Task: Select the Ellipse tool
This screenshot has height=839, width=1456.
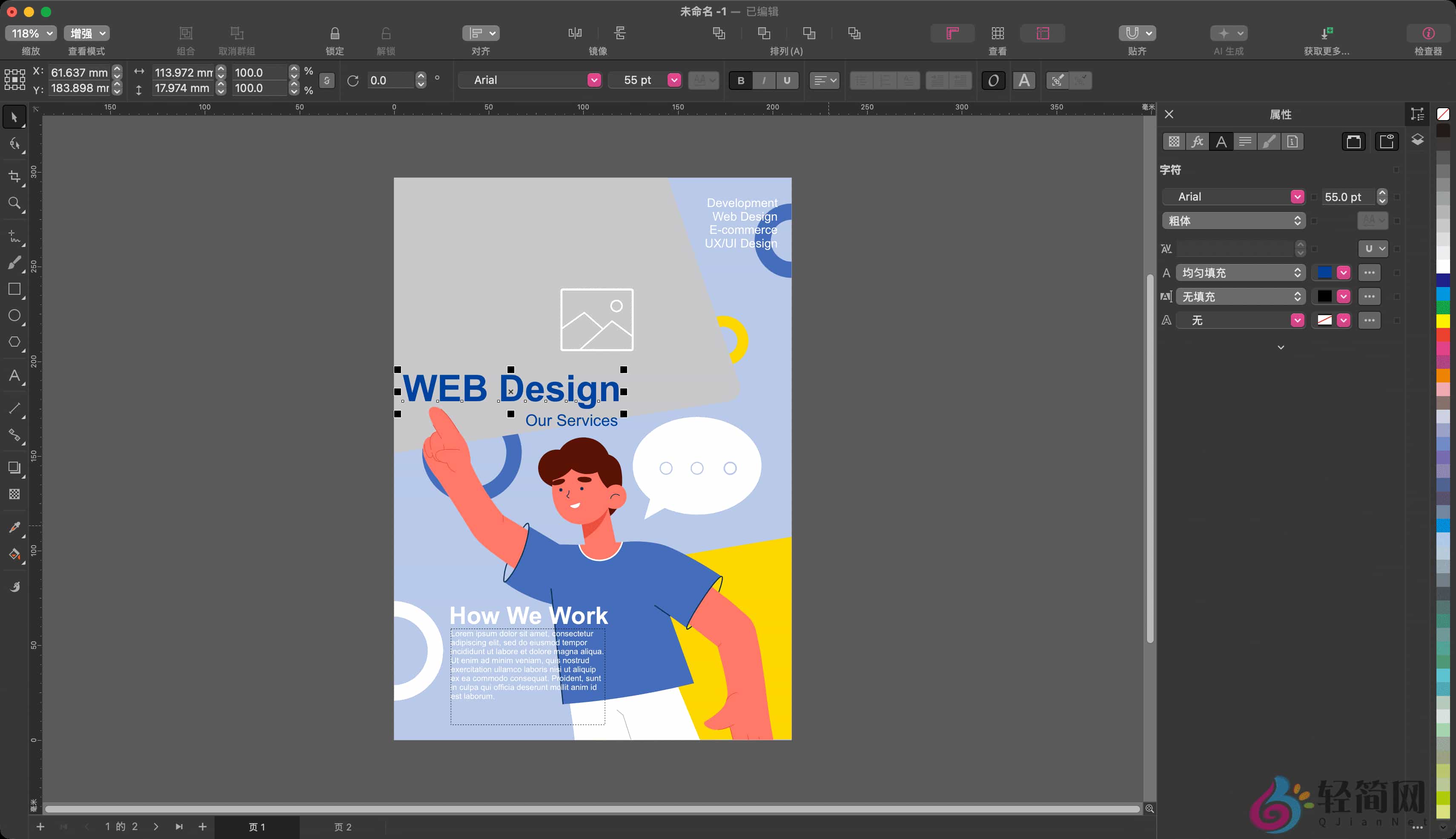Action: click(14, 316)
